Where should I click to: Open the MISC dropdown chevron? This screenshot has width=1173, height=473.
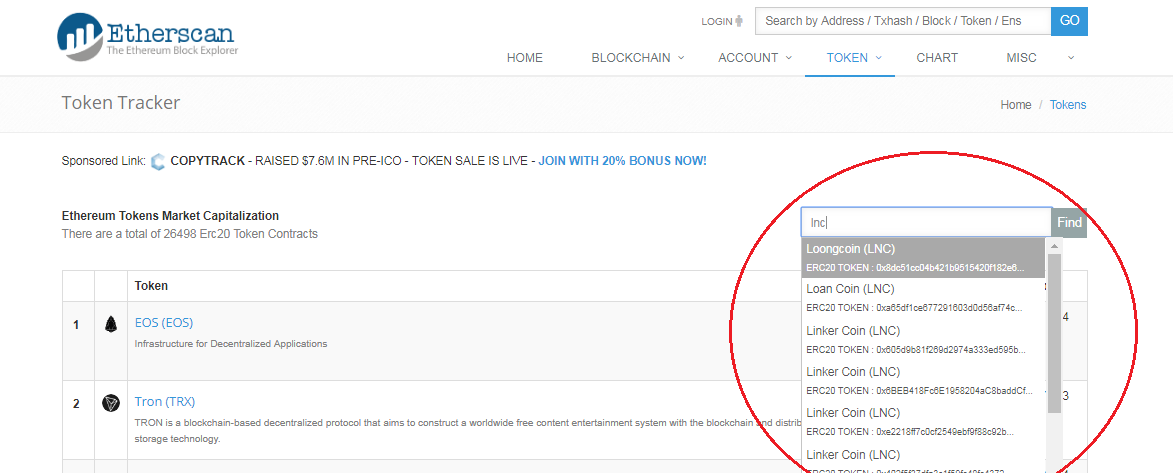click(x=1070, y=57)
